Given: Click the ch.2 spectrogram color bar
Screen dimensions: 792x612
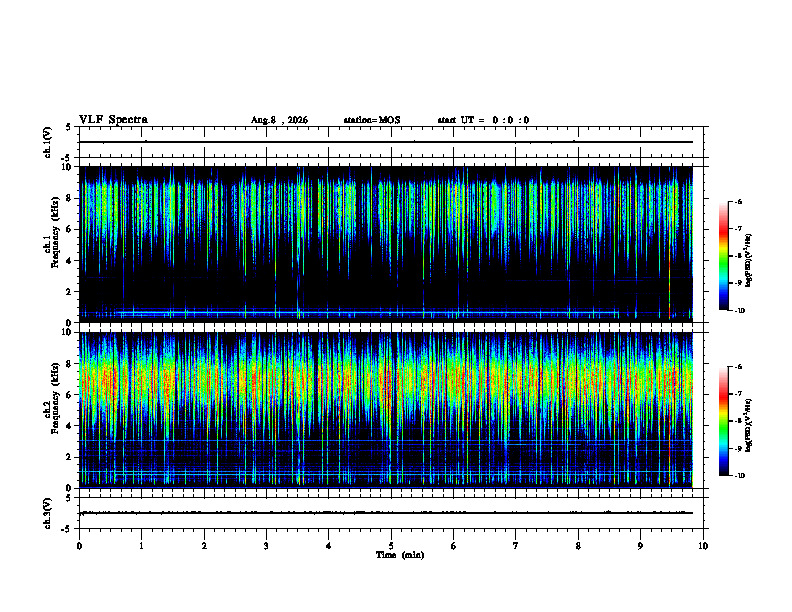Looking at the screenshot, I should pyautogui.click(x=723, y=421).
